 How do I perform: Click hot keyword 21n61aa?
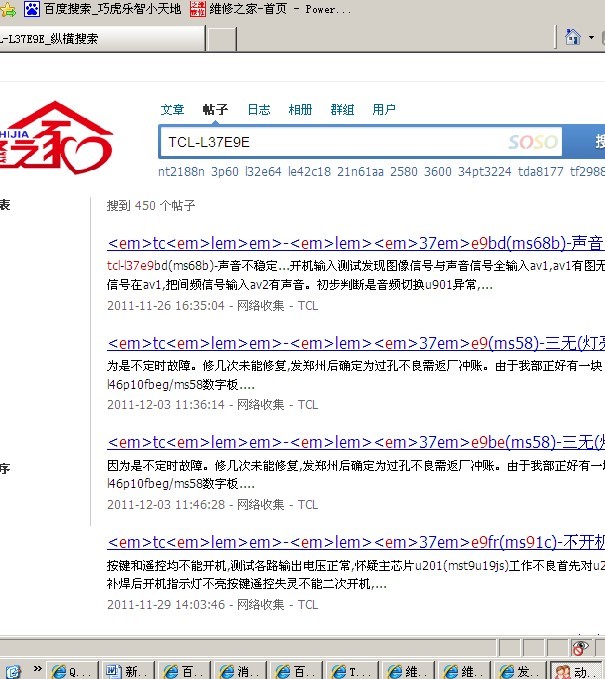[x=360, y=172]
